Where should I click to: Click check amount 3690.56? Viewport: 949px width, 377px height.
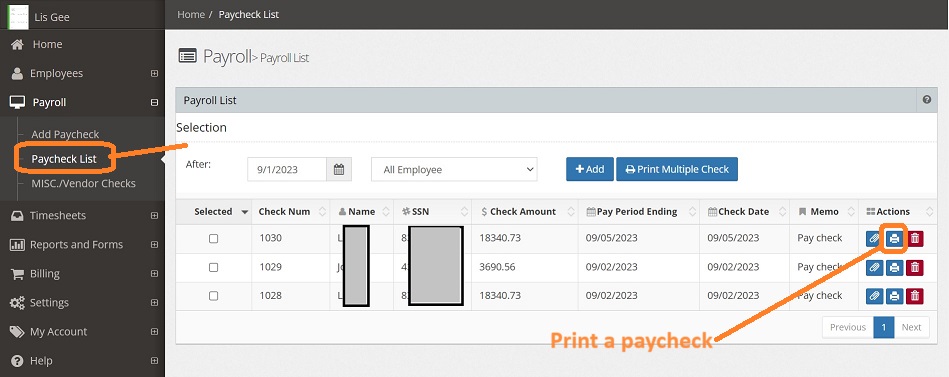[x=497, y=267]
